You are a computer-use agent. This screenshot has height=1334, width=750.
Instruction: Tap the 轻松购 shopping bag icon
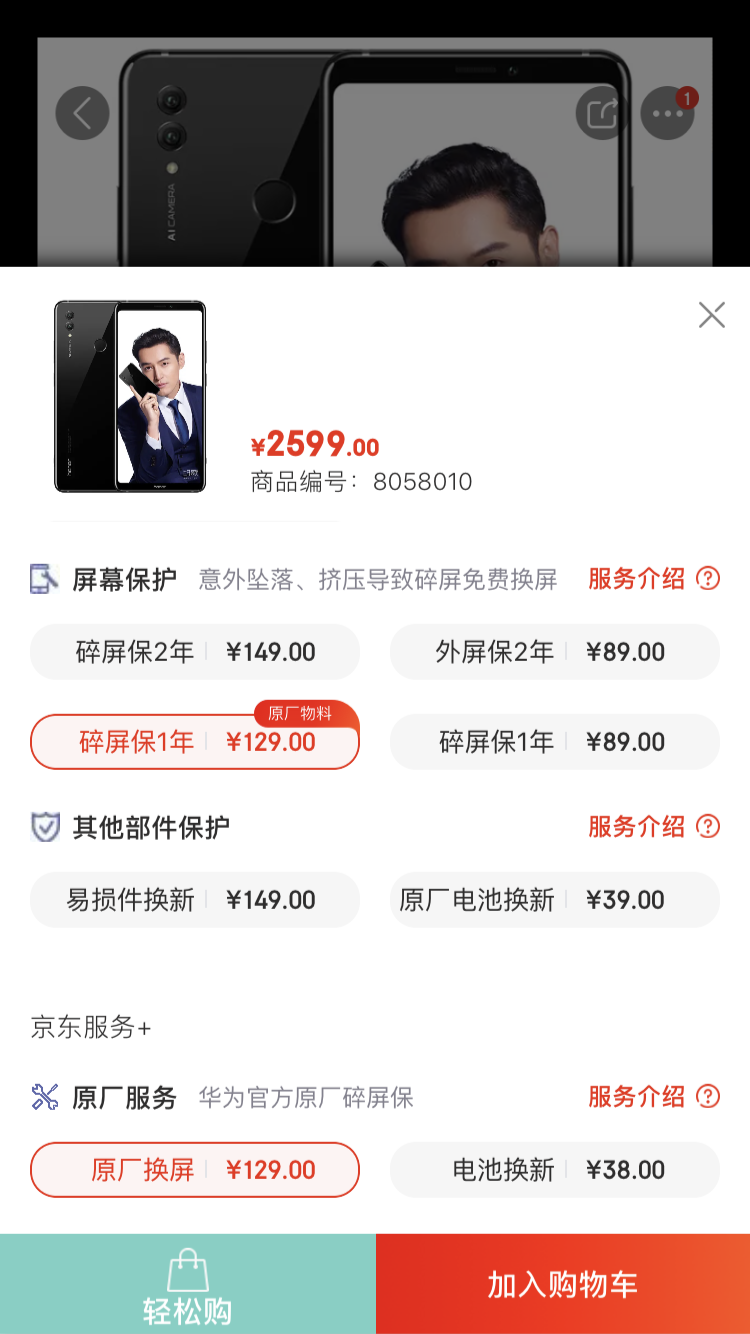point(187,1271)
